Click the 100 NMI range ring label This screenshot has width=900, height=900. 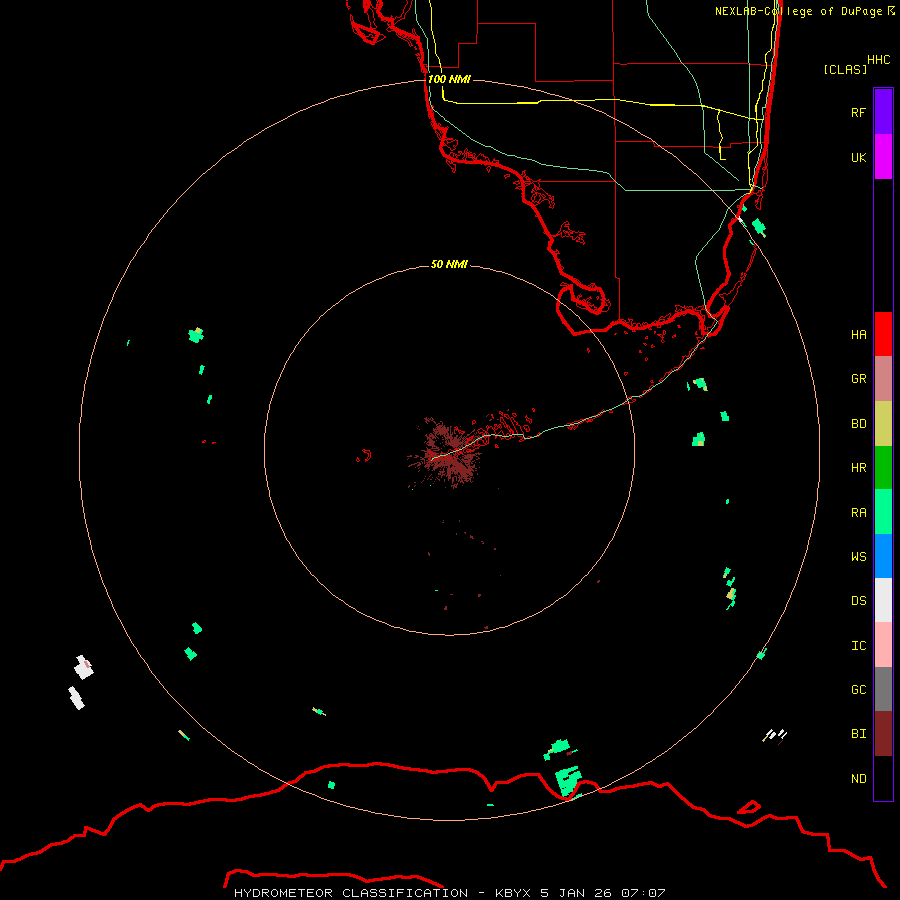[x=449, y=79]
